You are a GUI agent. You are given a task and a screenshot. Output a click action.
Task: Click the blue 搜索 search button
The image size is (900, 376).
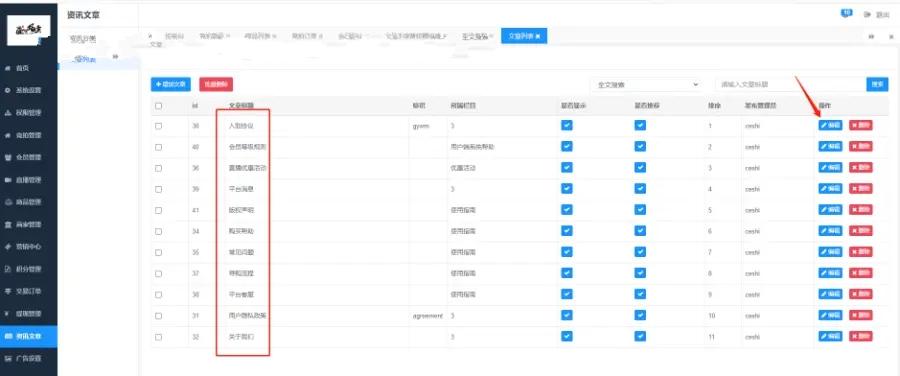(877, 84)
